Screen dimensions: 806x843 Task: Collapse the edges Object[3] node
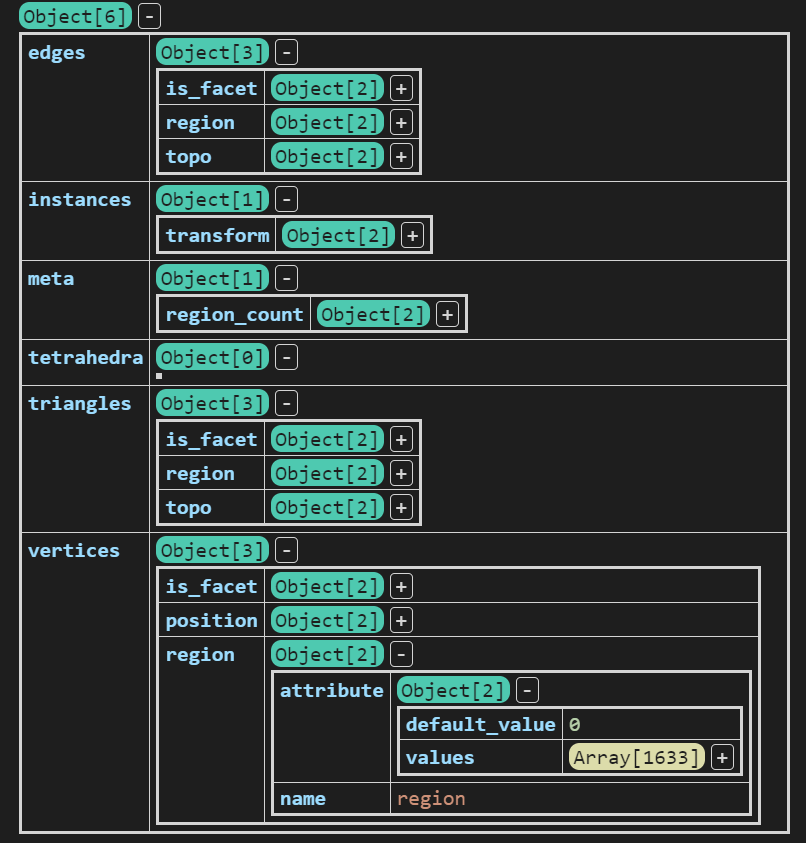coord(286,53)
